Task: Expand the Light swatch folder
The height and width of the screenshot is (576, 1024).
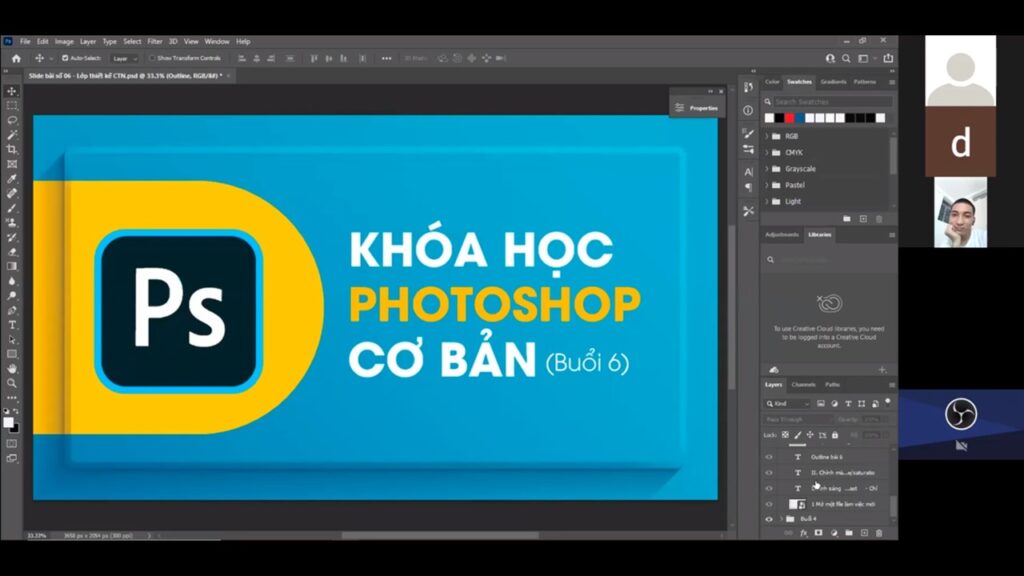Action: pyautogui.click(x=767, y=201)
